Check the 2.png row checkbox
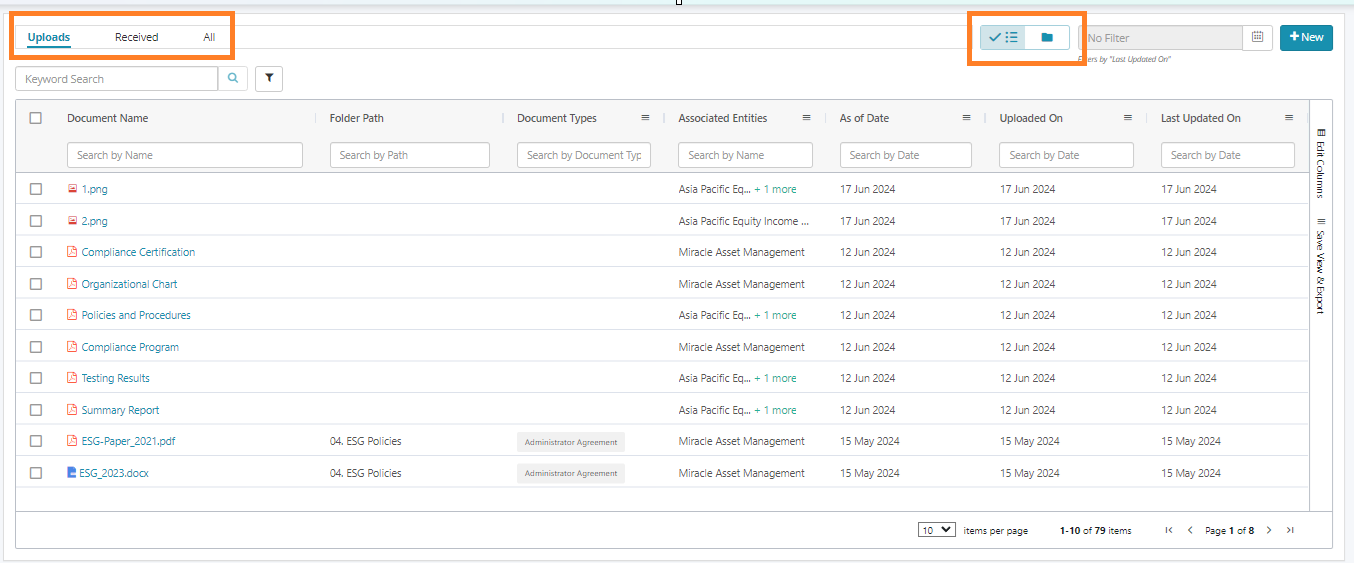This screenshot has width=1354, height=563. click(x=36, y=221)
